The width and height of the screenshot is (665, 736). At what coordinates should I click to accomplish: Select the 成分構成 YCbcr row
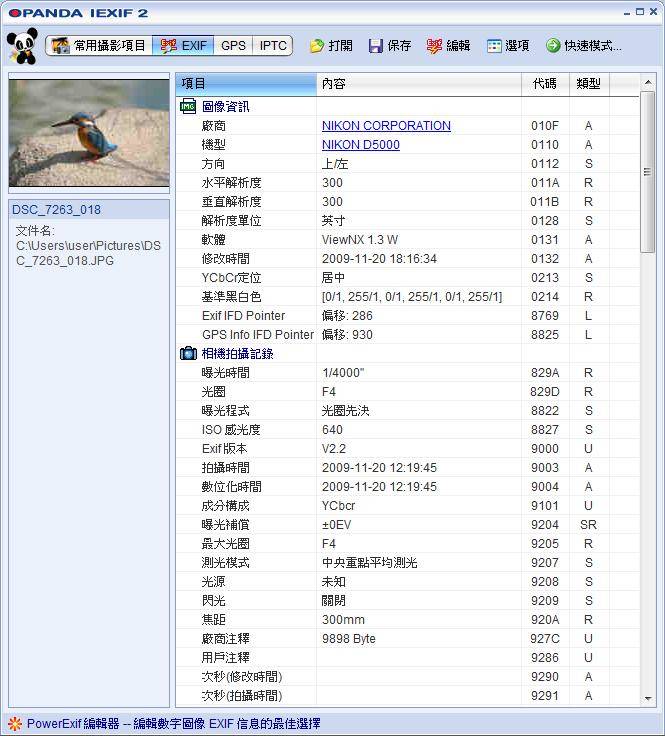pyautogui.click(x=408, y=506)
